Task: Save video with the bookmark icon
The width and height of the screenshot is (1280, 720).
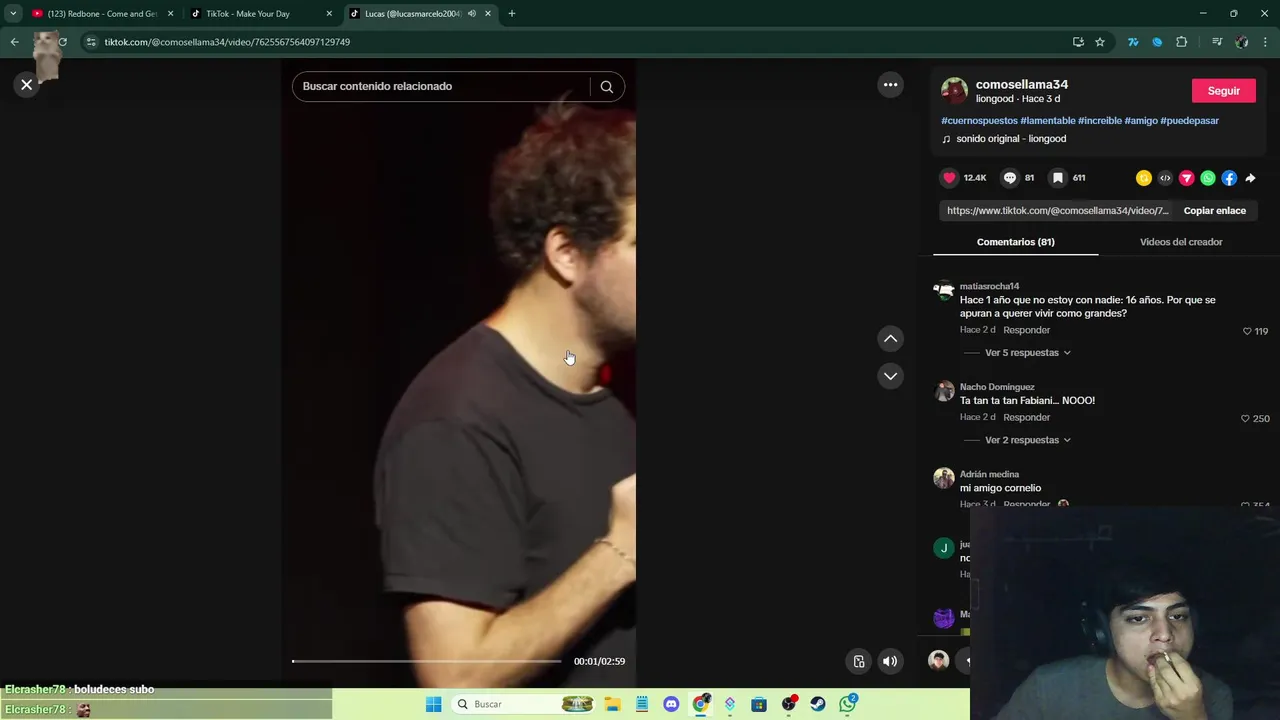Action: pos(1057,178)
